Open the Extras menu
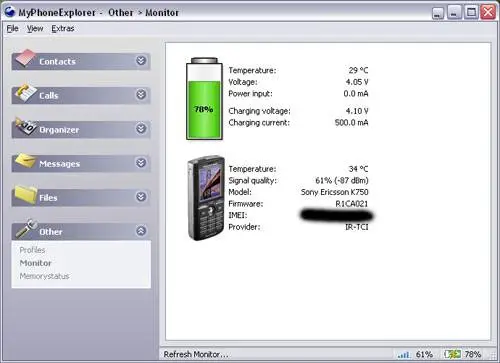The height and width of the screenshot is (363, 500). tap(63, 29)
